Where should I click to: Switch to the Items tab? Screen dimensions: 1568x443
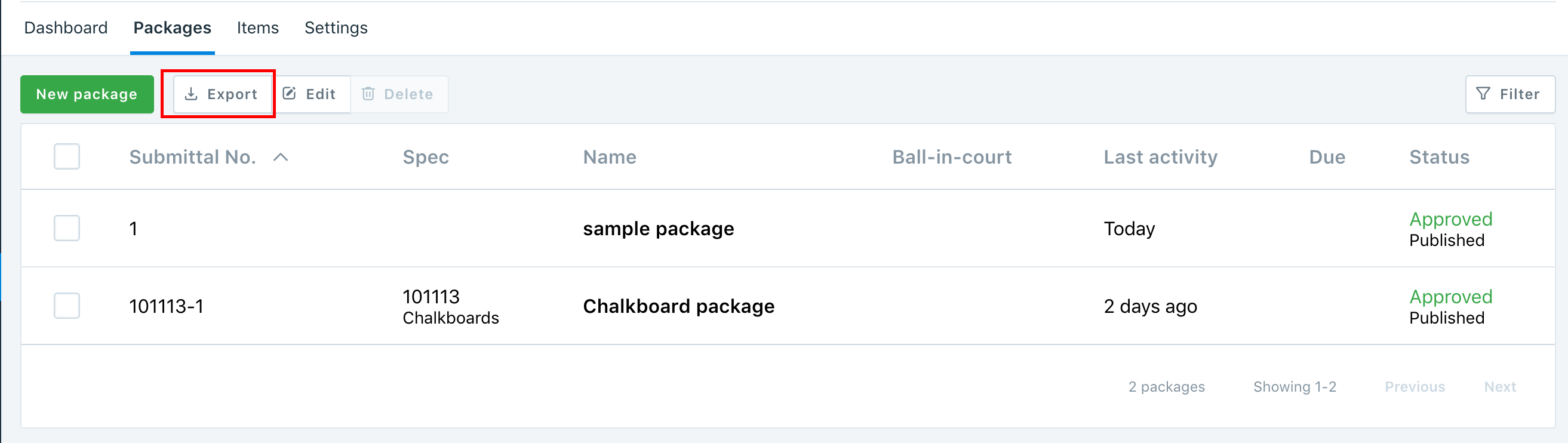click(257, 27)
